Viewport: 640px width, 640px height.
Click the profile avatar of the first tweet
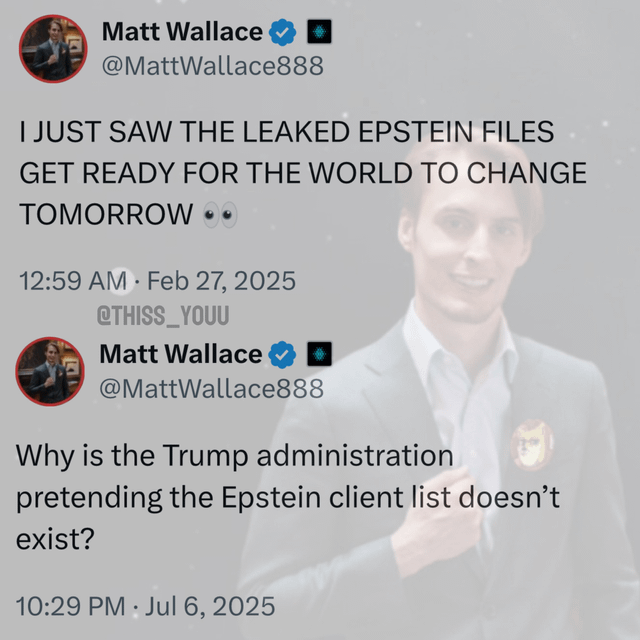pos(53,49)
